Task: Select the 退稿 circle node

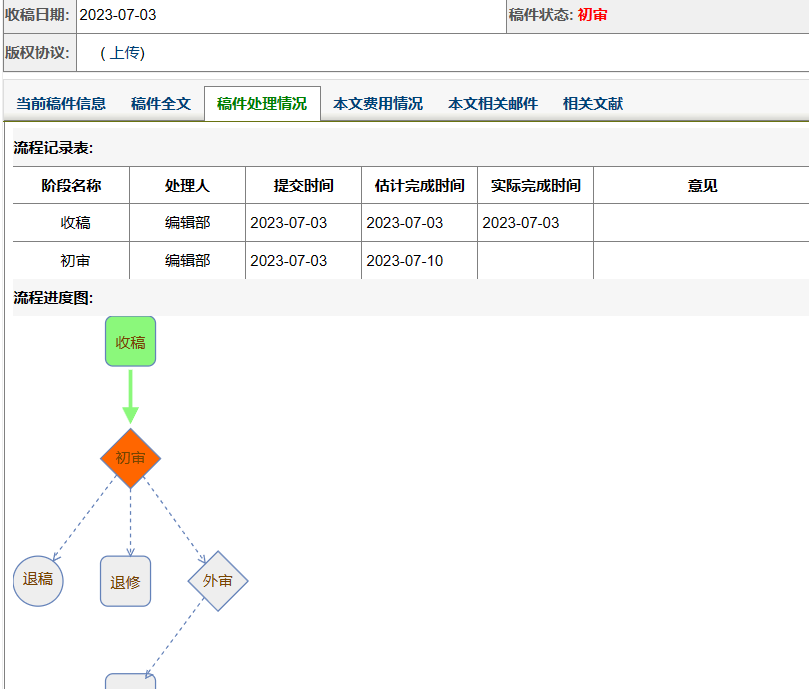Action: [x=38, y=580]
